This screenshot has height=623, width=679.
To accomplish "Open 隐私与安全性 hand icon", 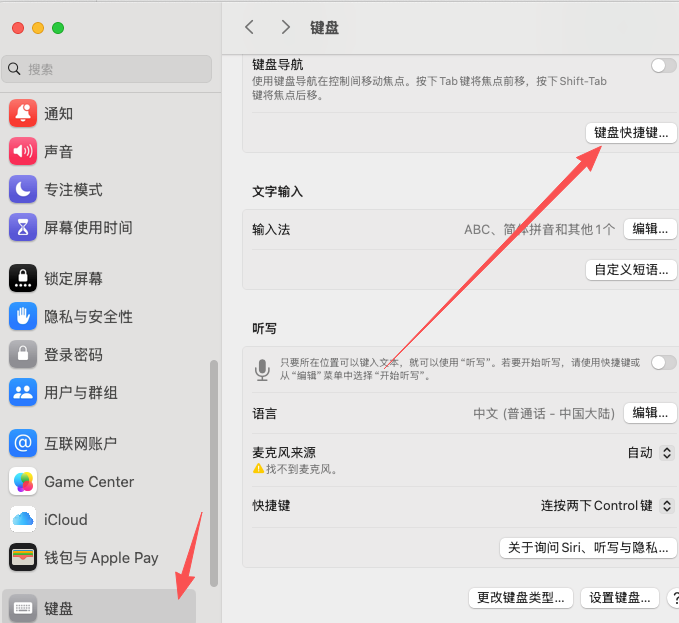I will click(23, 317).
